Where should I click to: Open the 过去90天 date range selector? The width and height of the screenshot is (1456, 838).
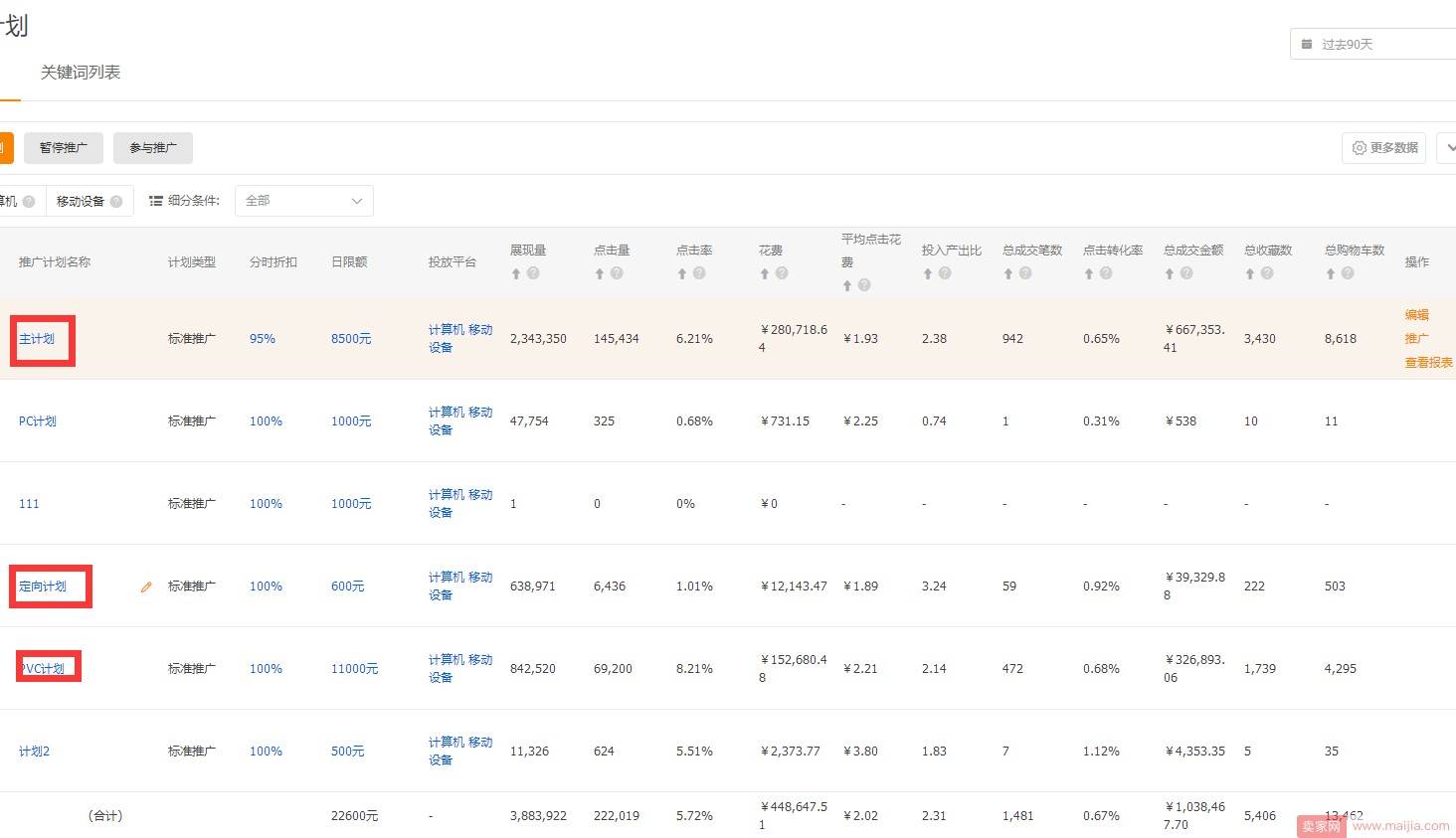click(1373, 44)
